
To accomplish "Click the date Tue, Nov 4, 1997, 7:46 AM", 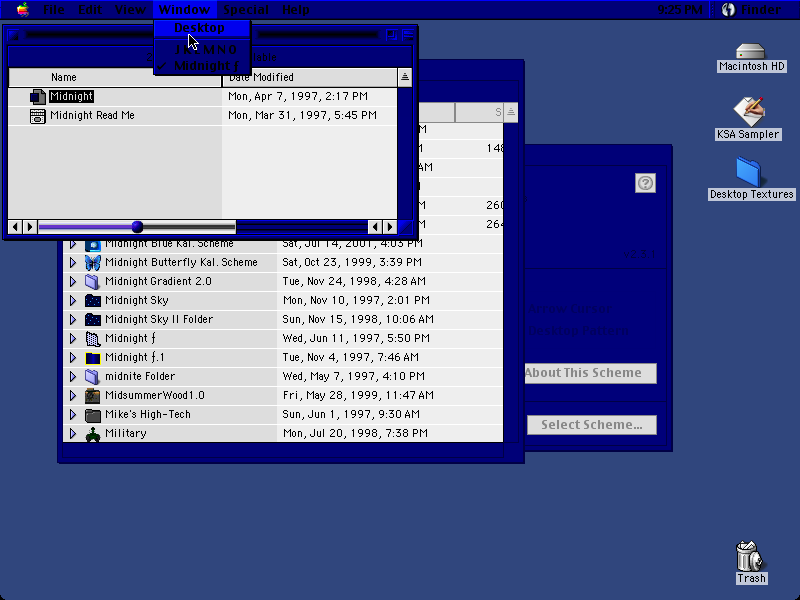I will (351, 357).
